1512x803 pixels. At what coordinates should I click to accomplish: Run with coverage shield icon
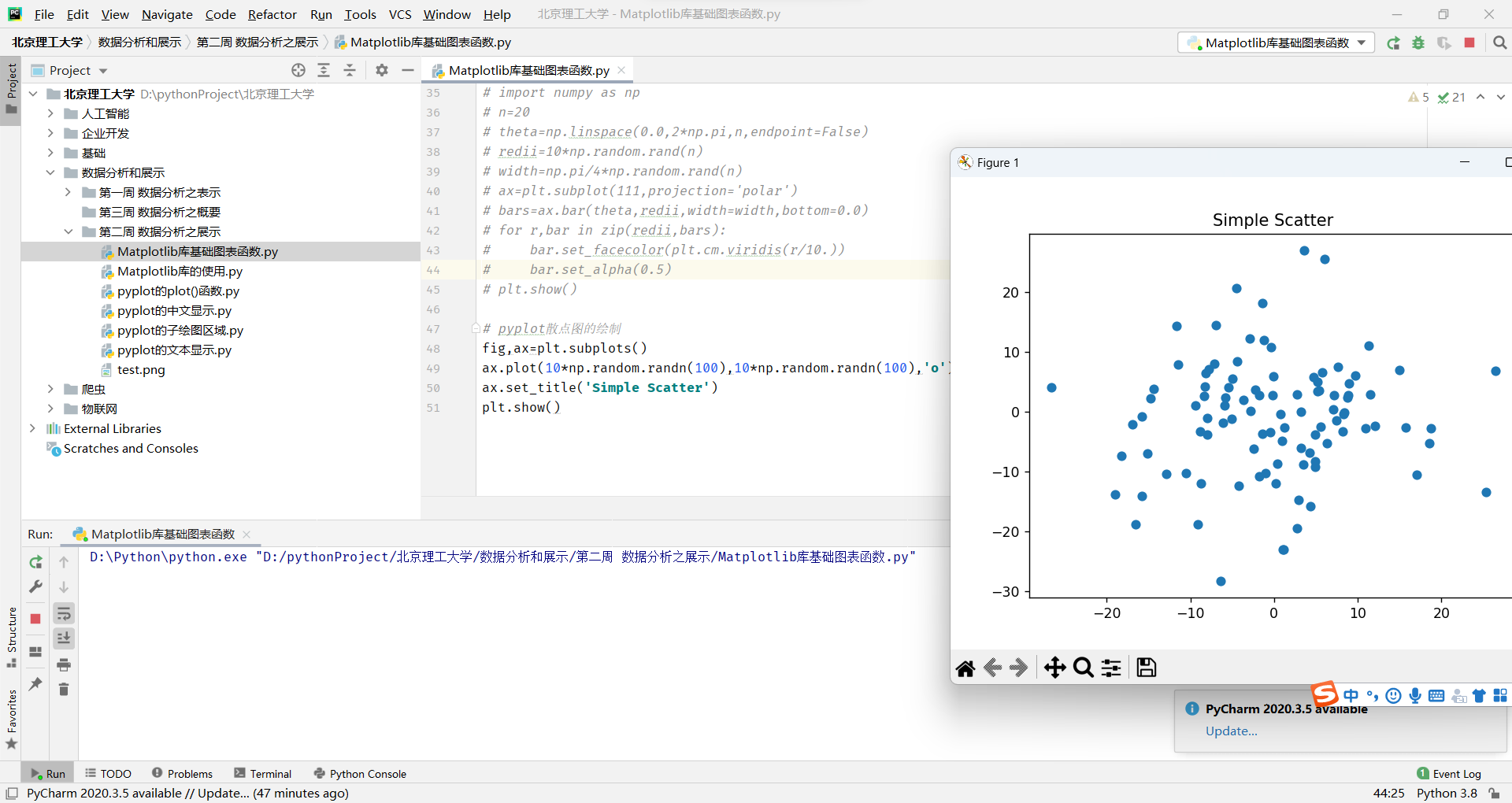(1443, 43)
